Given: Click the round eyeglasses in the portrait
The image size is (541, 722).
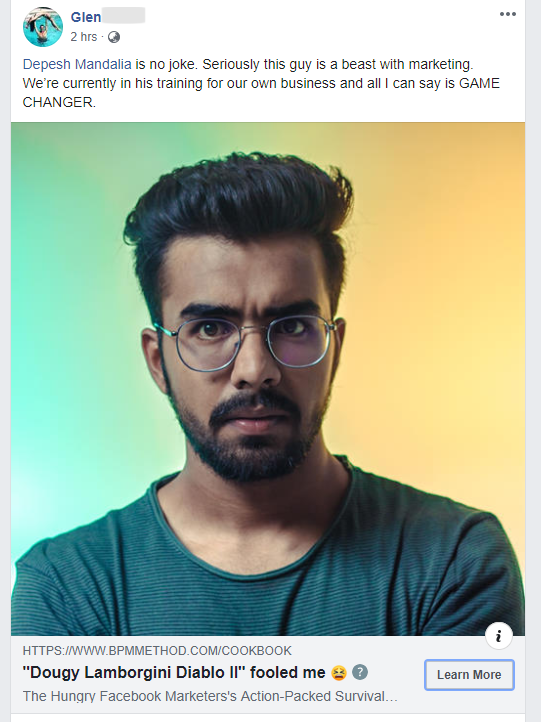Looking at the screenshot, I should [x=247, y=343].
